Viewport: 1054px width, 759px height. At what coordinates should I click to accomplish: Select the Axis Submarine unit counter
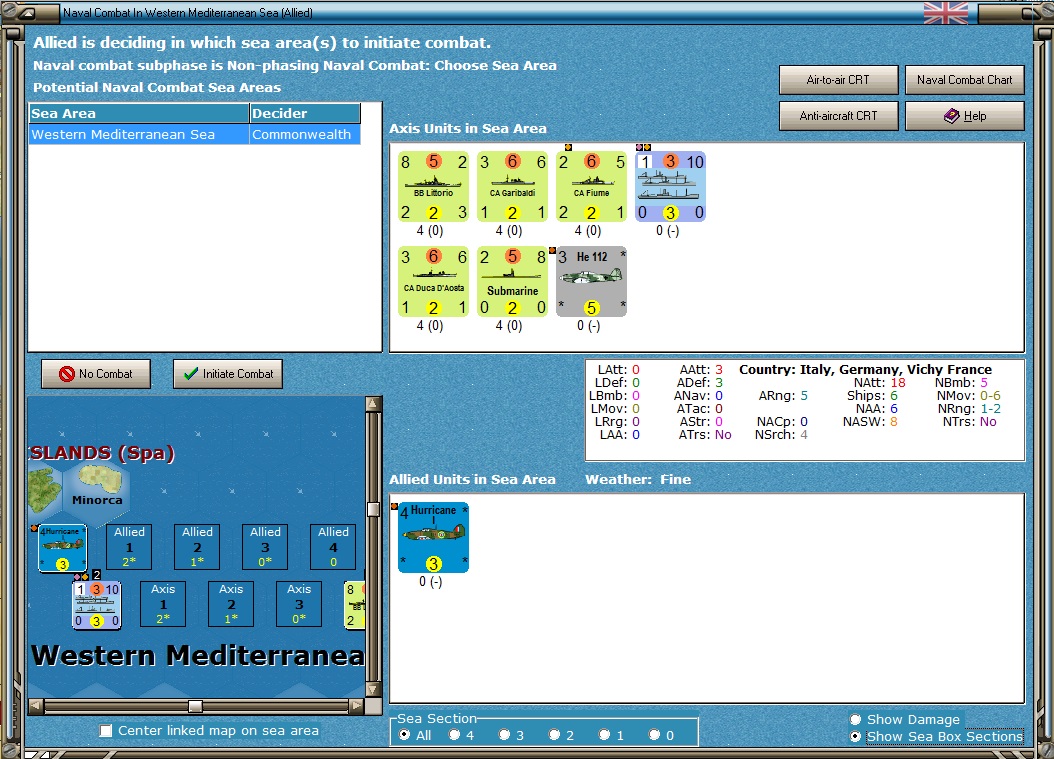[512, 282]
